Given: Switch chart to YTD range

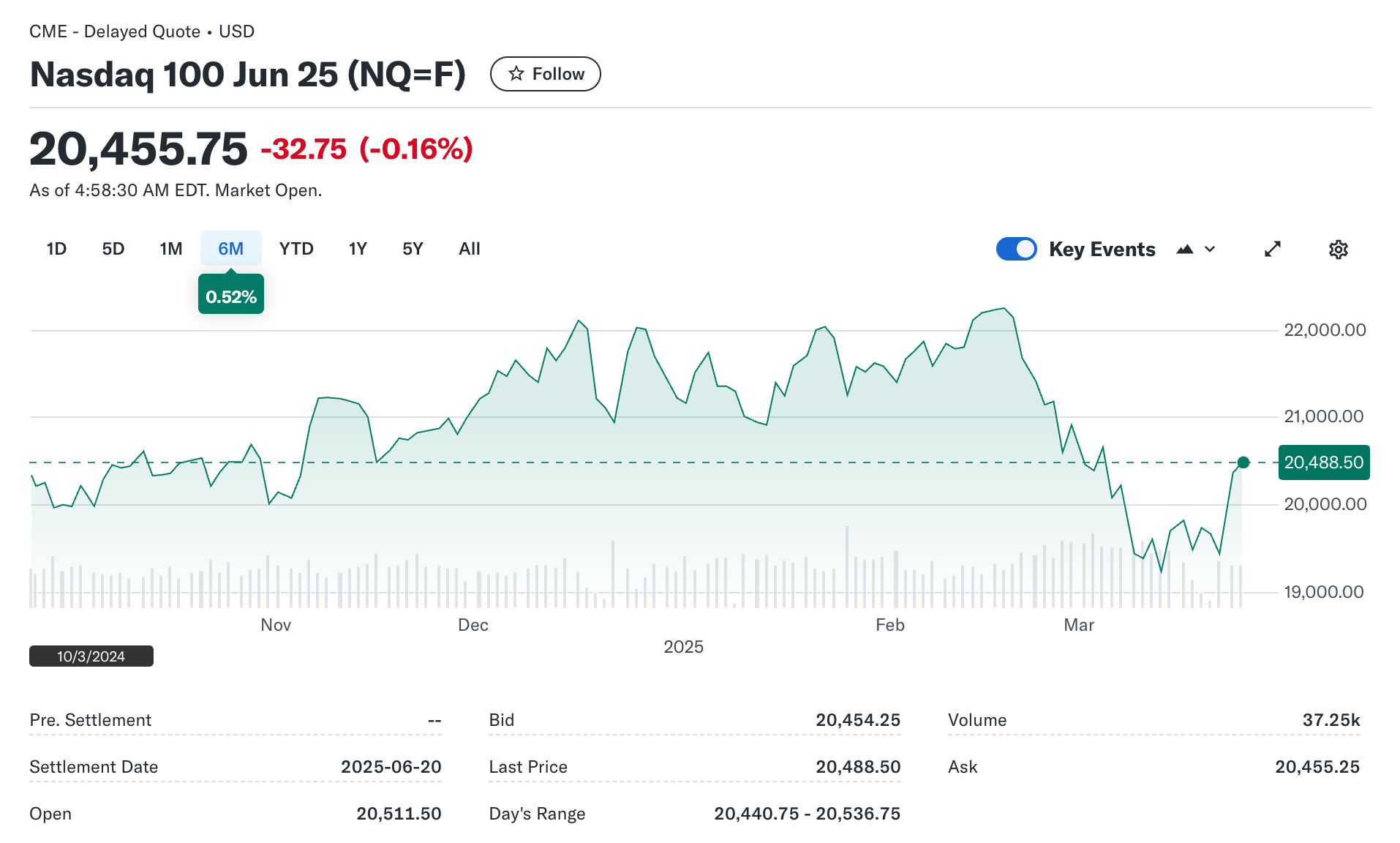Looking at the screenshot, I should [x=296, y=249].
